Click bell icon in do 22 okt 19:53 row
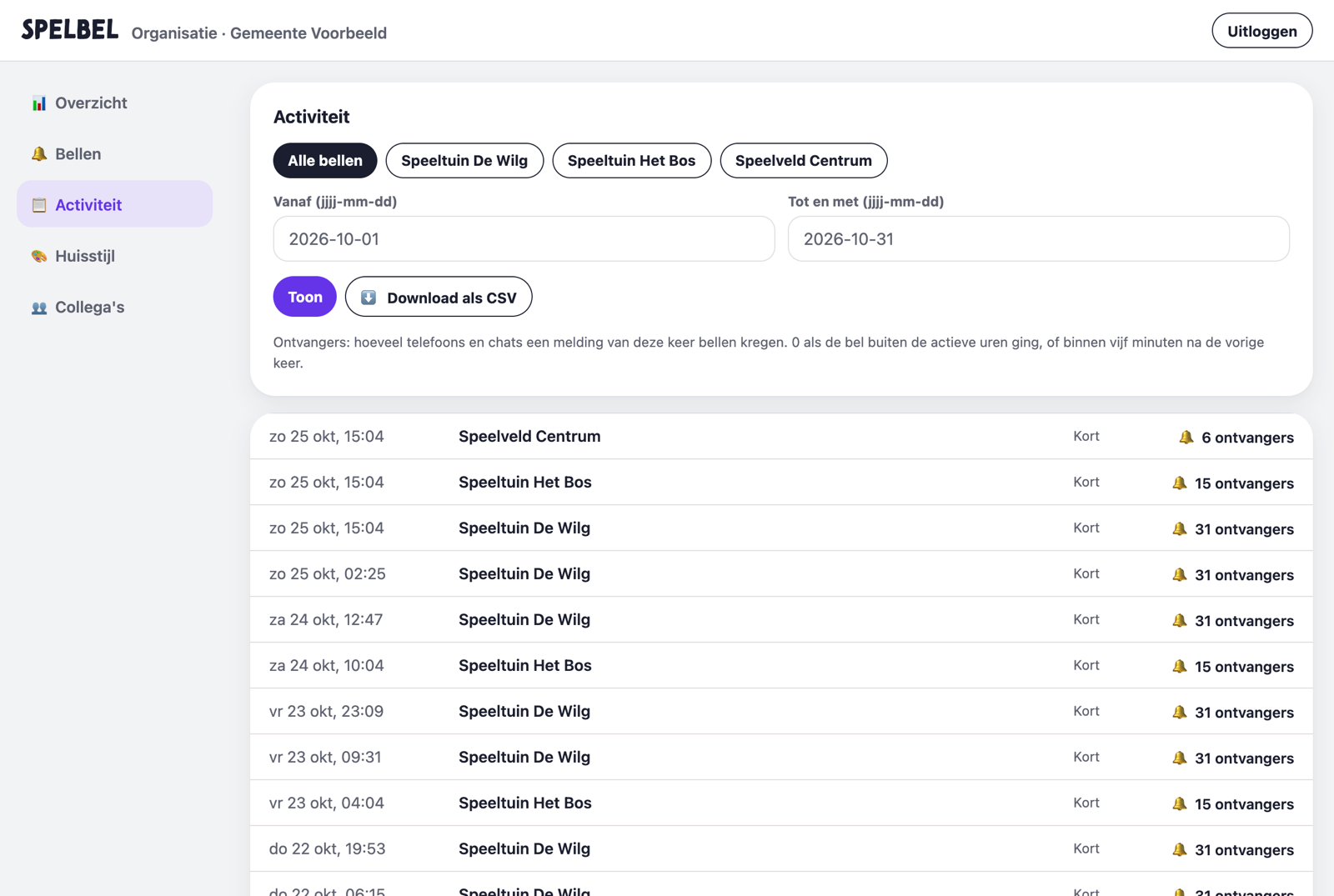Image resolution: width=1334 pixels, height=896 pixels. pyautogui.click(x=1180, y=849)
